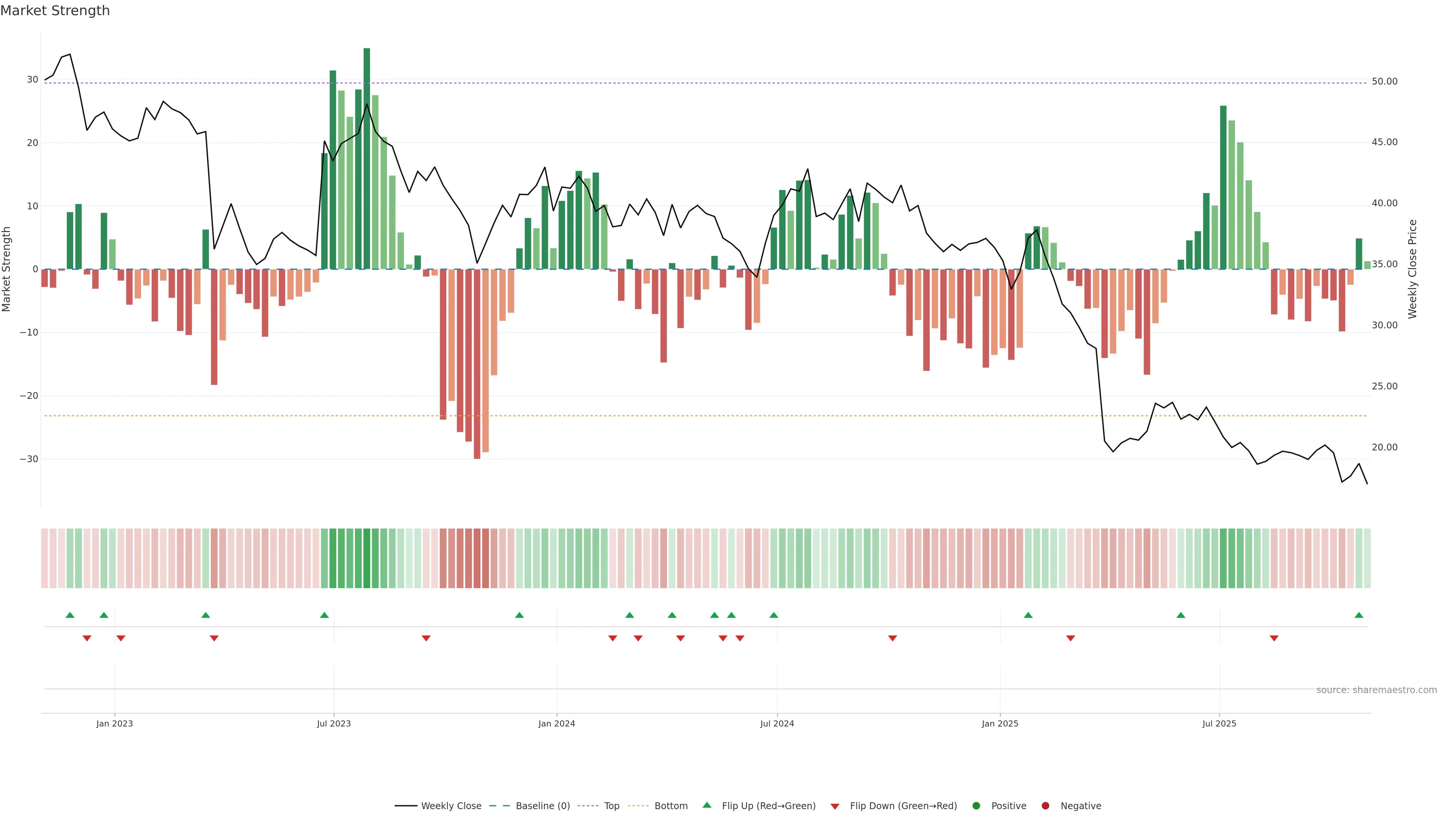The width and height of the screenshot is (1456, 819).
Task: Click the green Flip Up triangle legend icon
Action: tap(706, 805)
